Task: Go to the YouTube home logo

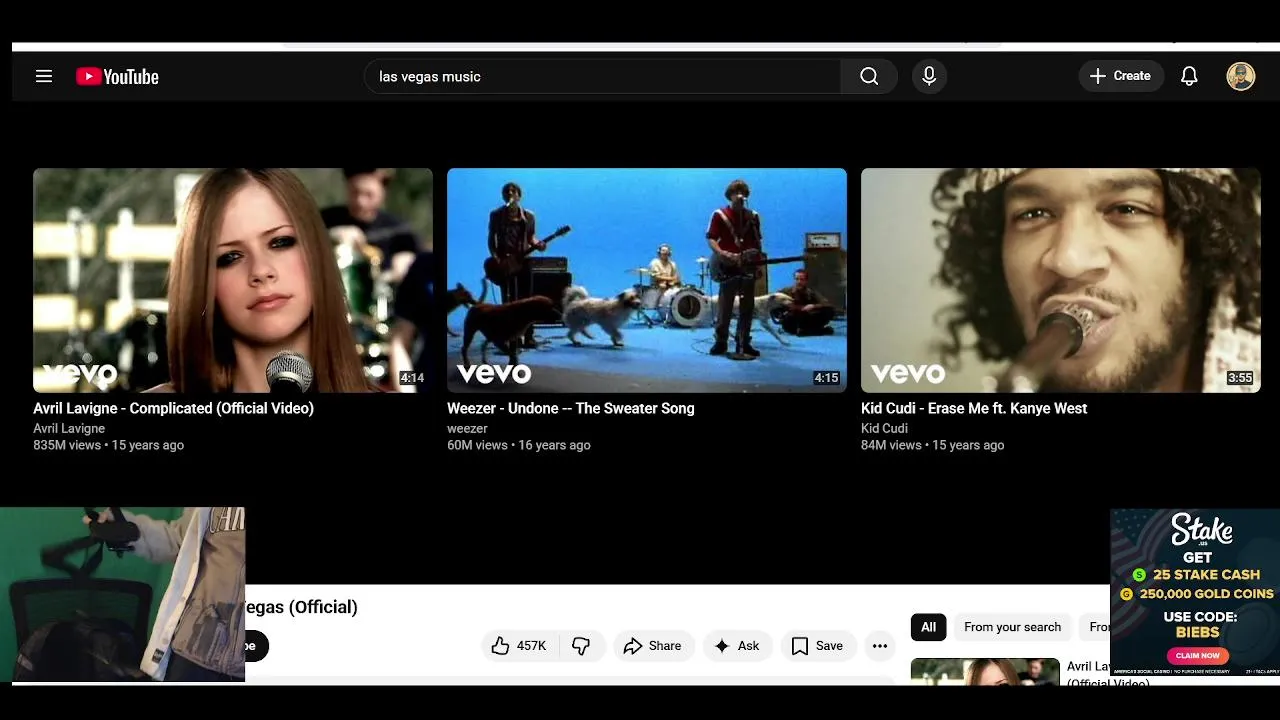Action: (x=117, y=77)
